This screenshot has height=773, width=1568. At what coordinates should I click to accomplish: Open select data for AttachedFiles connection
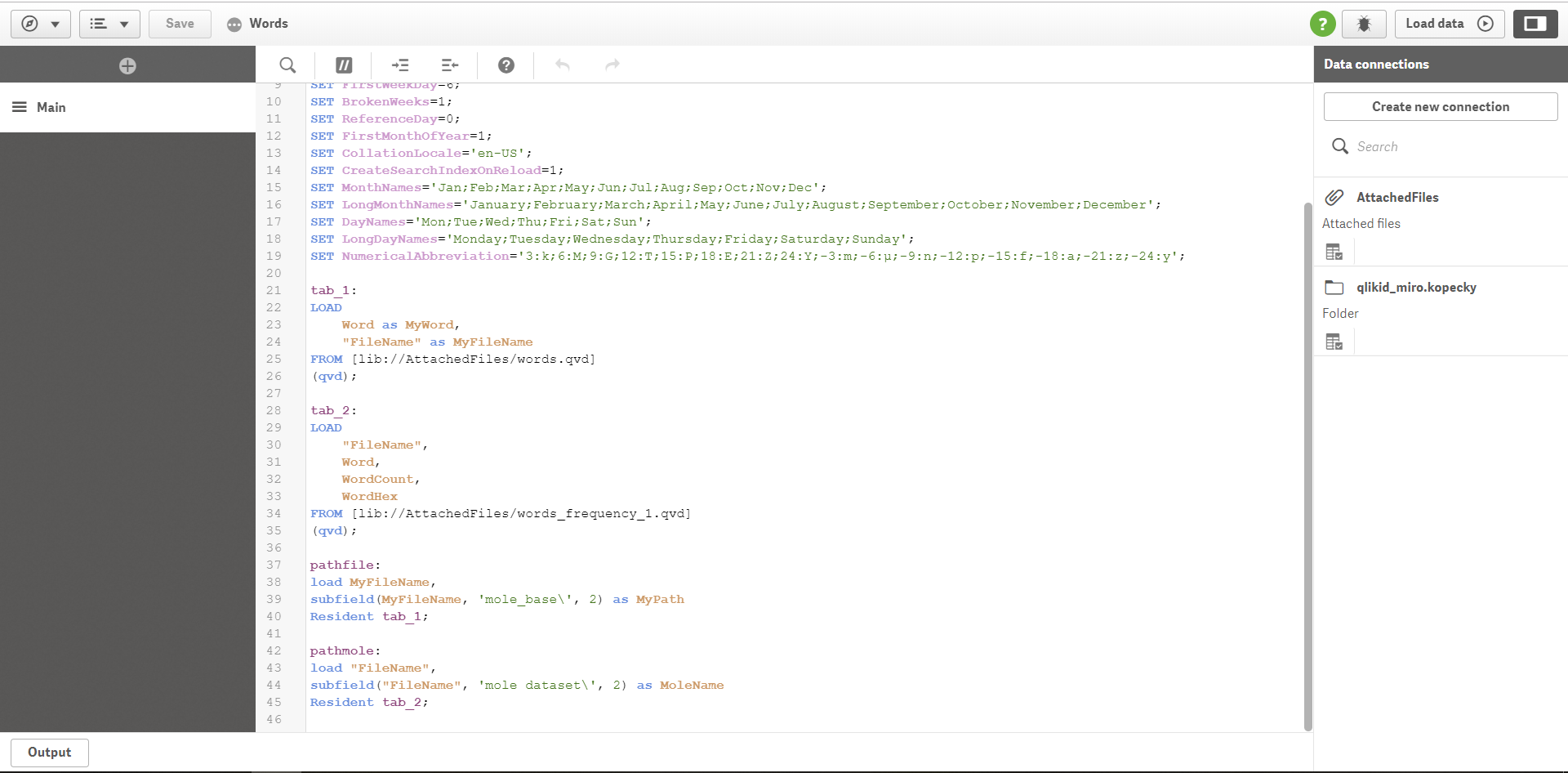[x=1334, y=251]
